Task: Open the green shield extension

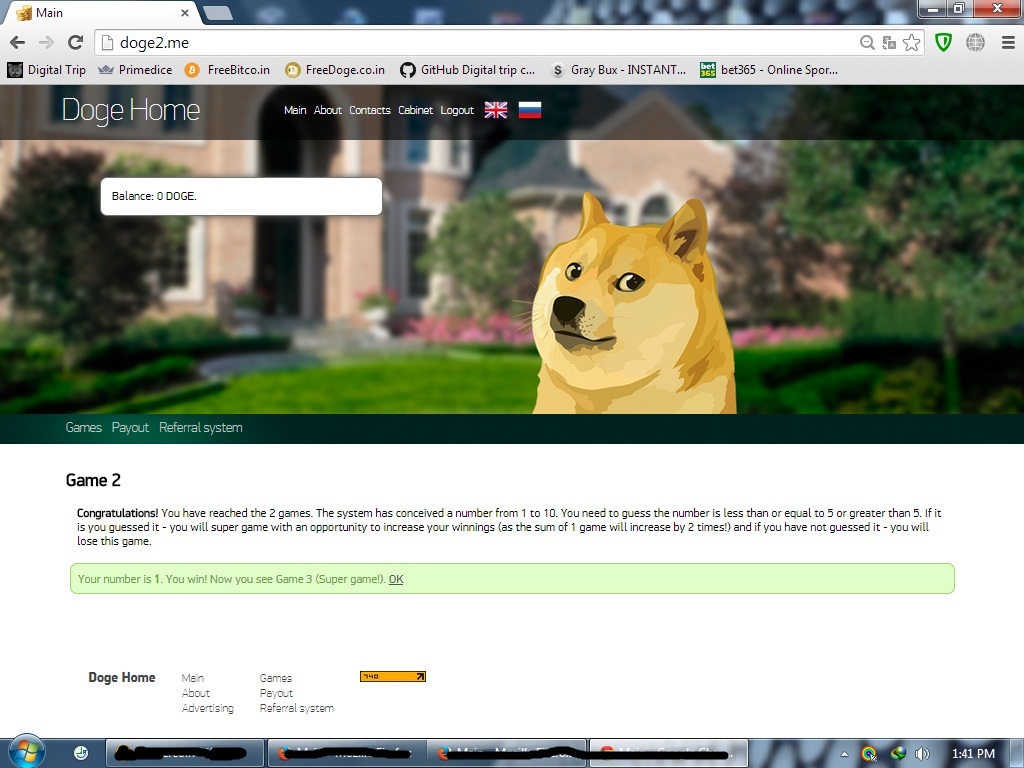Action: pyautogui.click(x=943, y=42)
